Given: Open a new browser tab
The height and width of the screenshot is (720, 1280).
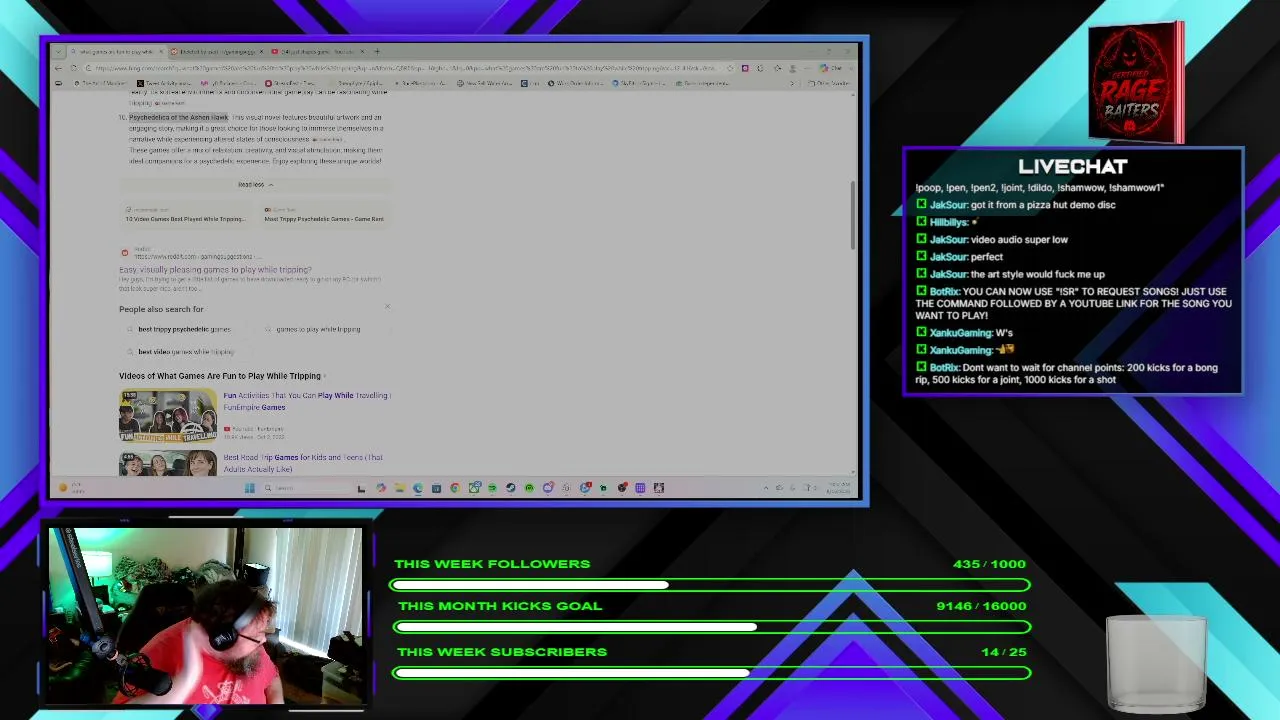Looking at the screenshot, I should pos(376,51).
